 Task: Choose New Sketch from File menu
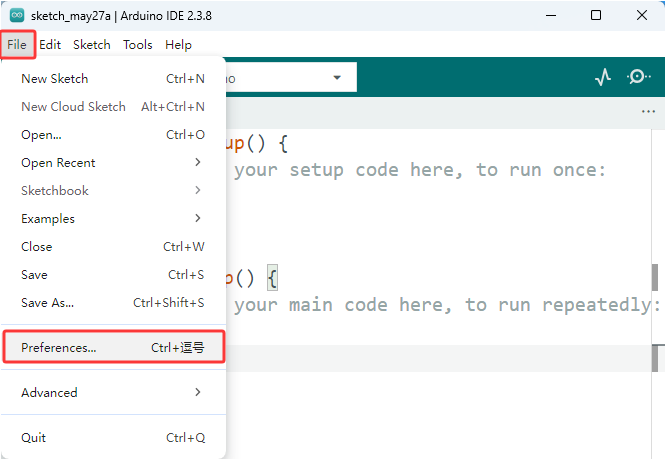(113, 79)
